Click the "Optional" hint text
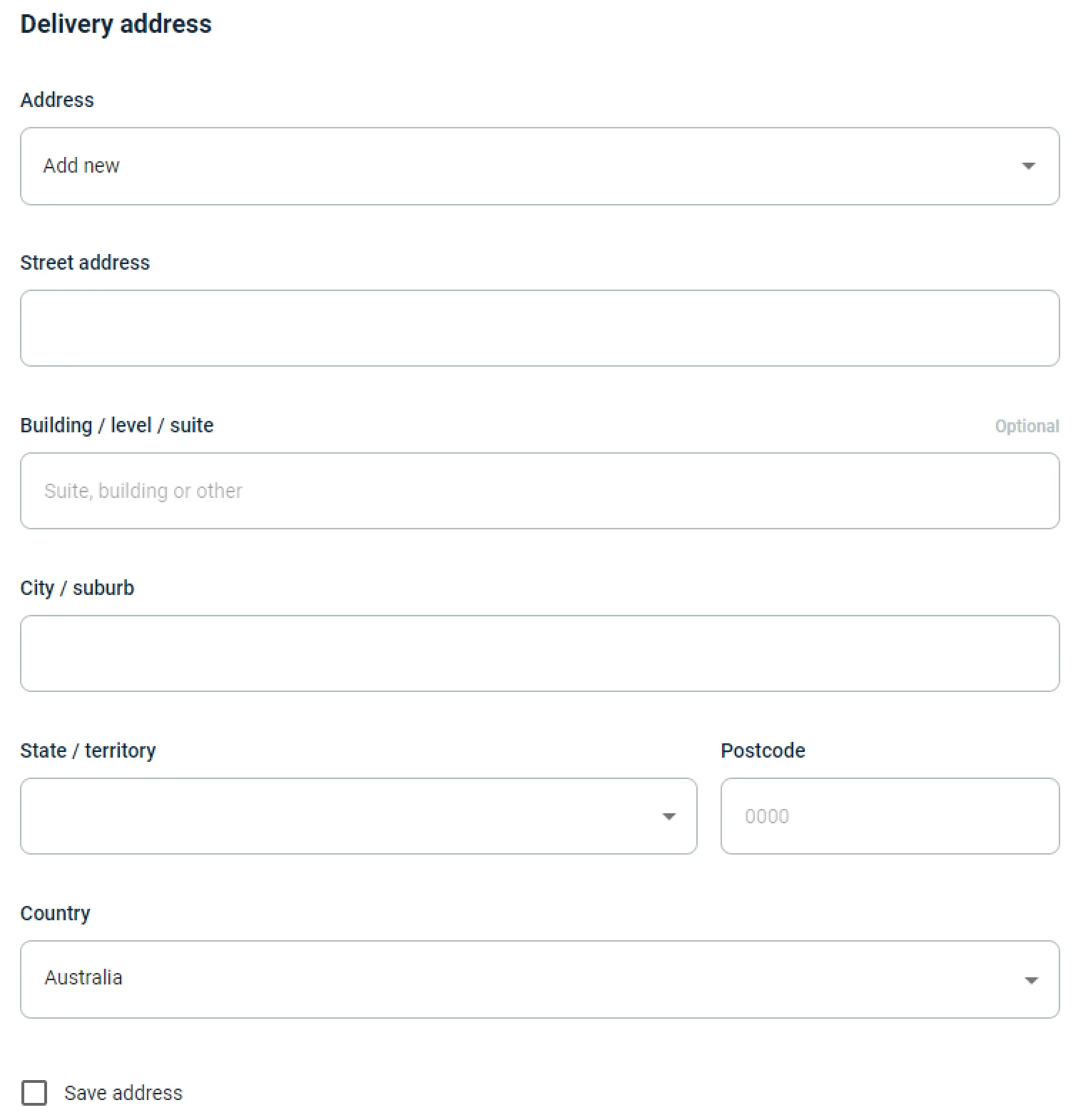 coord(1027,426)
